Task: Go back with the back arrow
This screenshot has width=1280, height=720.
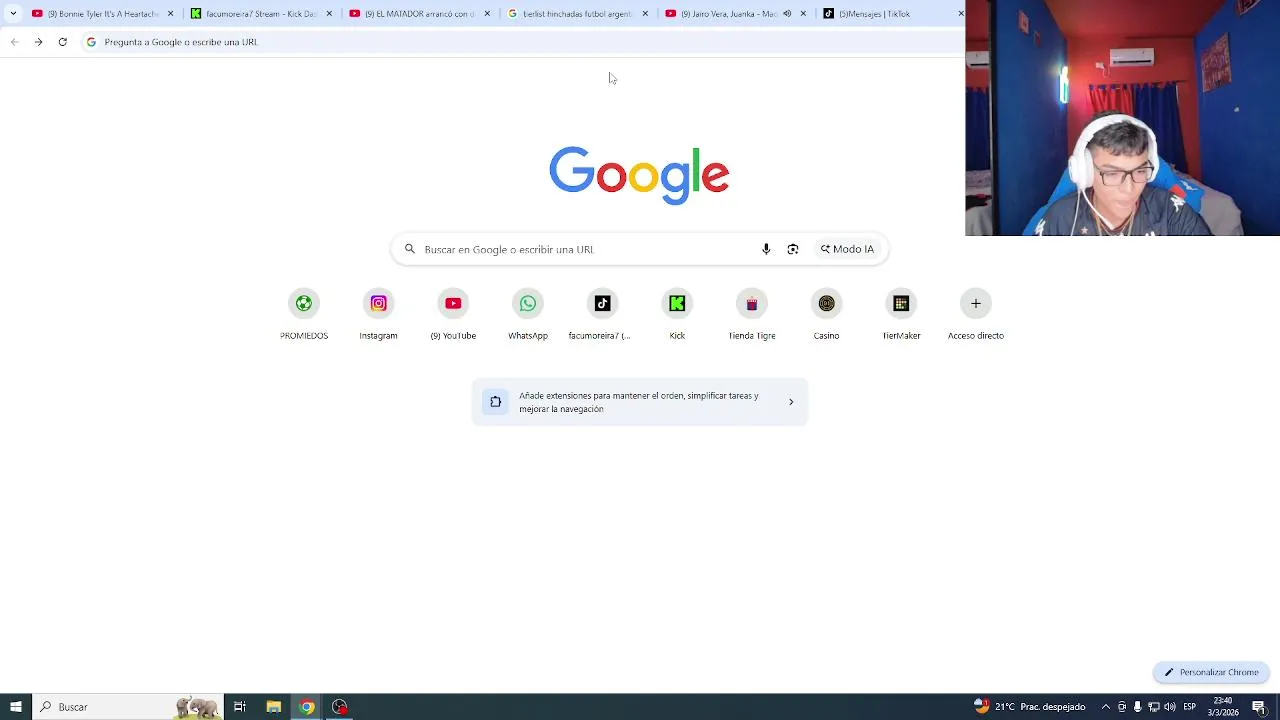Action: (14, 42)
